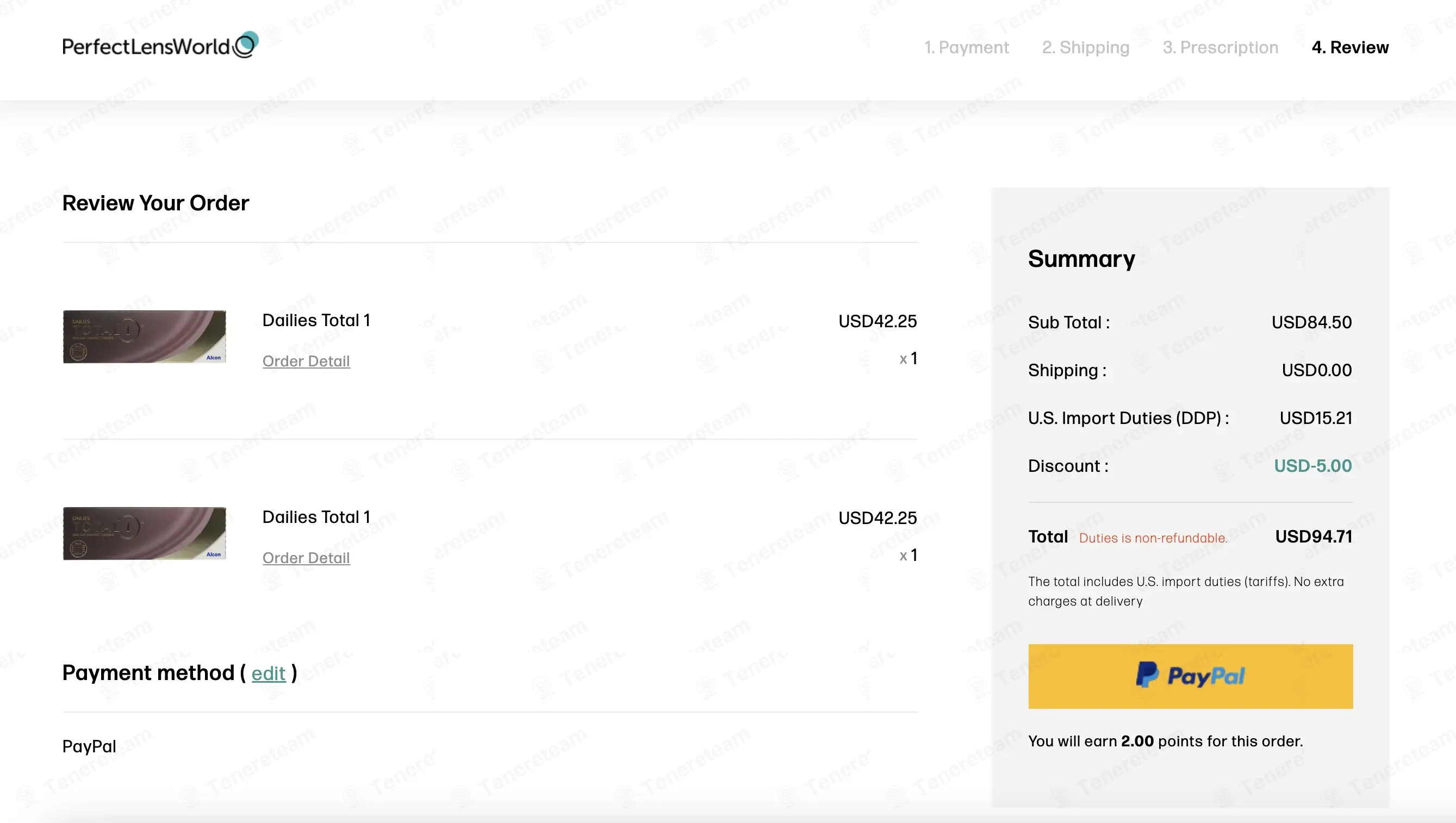1456x823 pixels.
Task: Open the Prescription step
Action: point(1220,47)
